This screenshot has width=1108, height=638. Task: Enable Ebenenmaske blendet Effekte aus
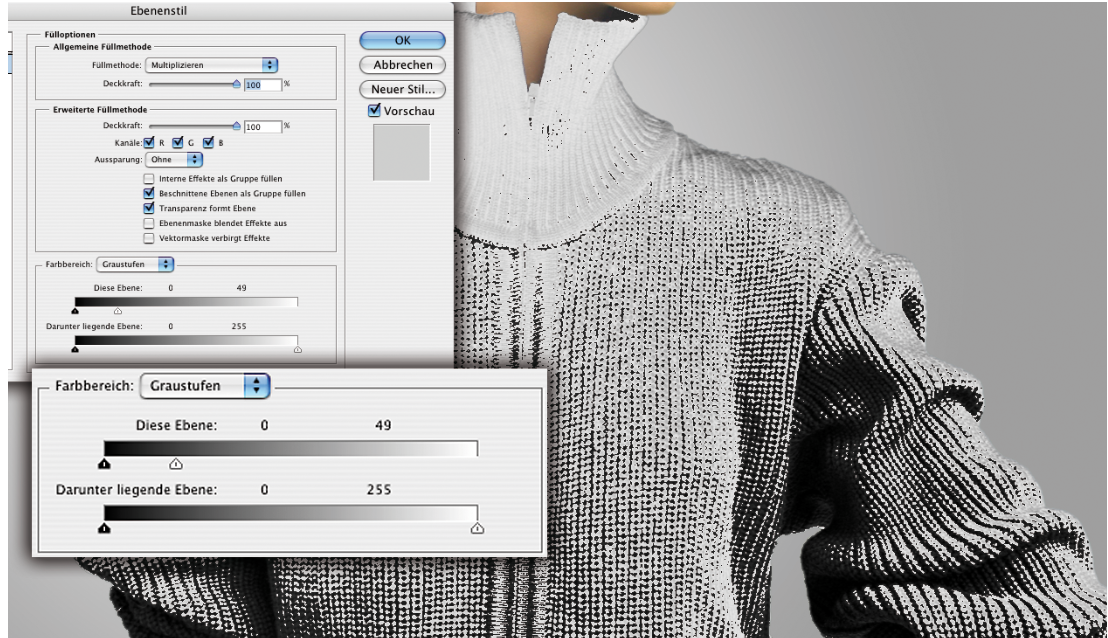click(x=148, y=223)
